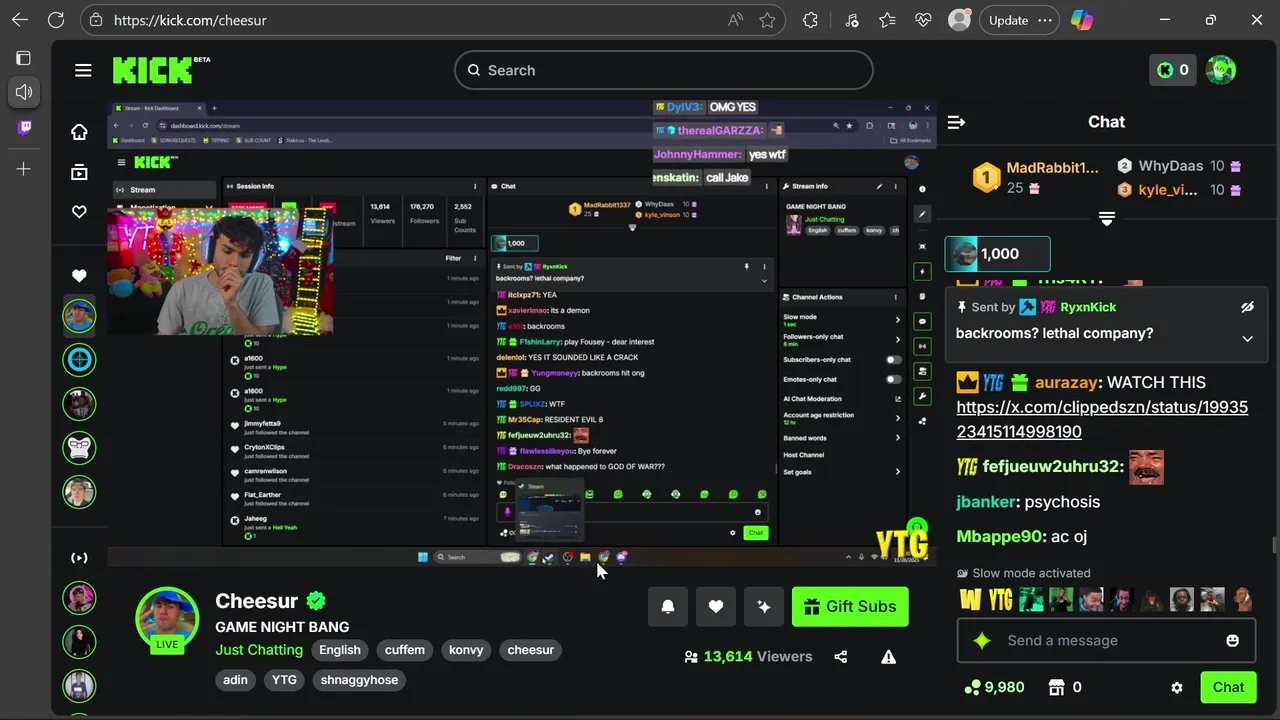
Task: Open the user profile avatar menu
Action: coord(1221,70)
